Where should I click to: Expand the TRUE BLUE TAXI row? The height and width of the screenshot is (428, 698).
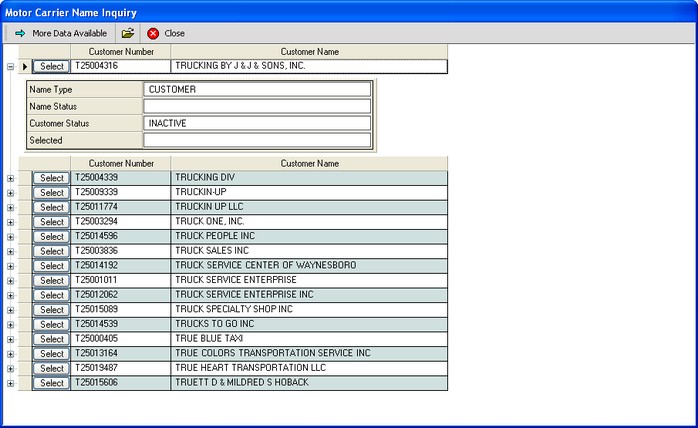tap(11, 339)
